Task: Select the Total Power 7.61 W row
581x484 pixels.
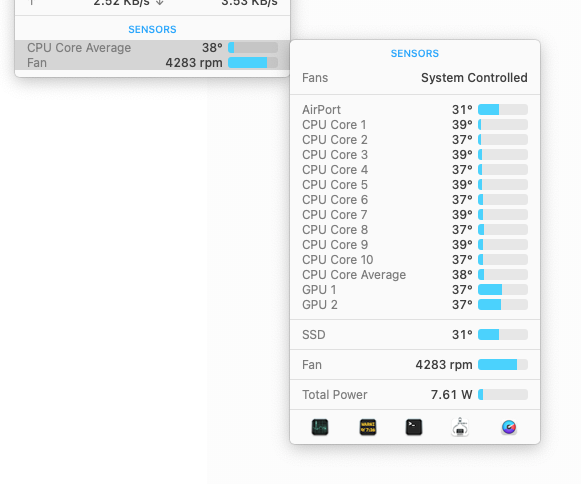Action: (415, 395)
